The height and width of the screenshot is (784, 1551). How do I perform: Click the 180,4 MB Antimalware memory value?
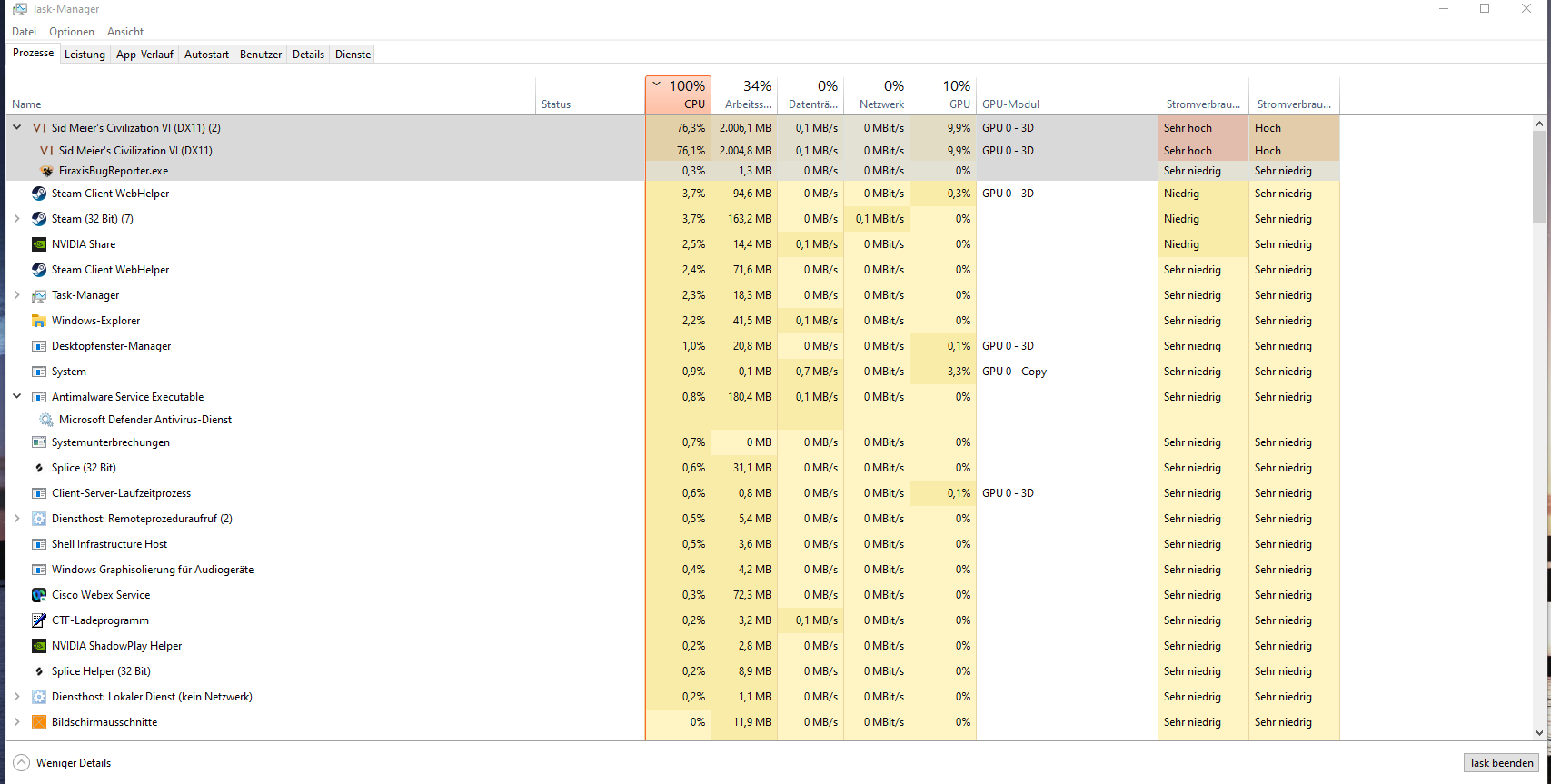click(749, 397)
